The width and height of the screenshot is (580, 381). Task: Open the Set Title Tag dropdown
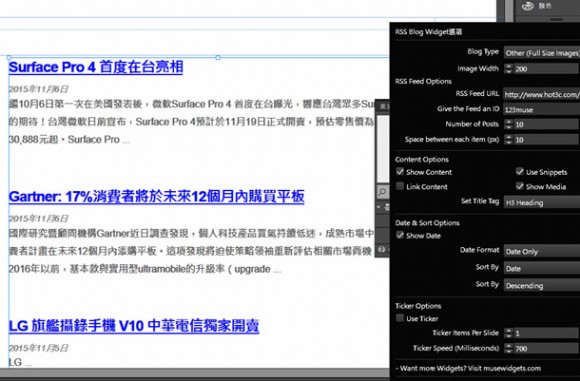[x=542, y=202]
